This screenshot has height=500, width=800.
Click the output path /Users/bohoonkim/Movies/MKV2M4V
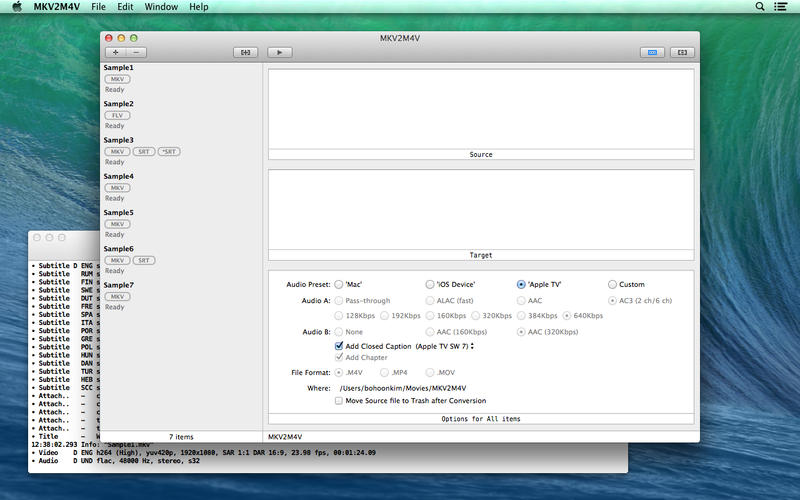(x=403, y=388)
